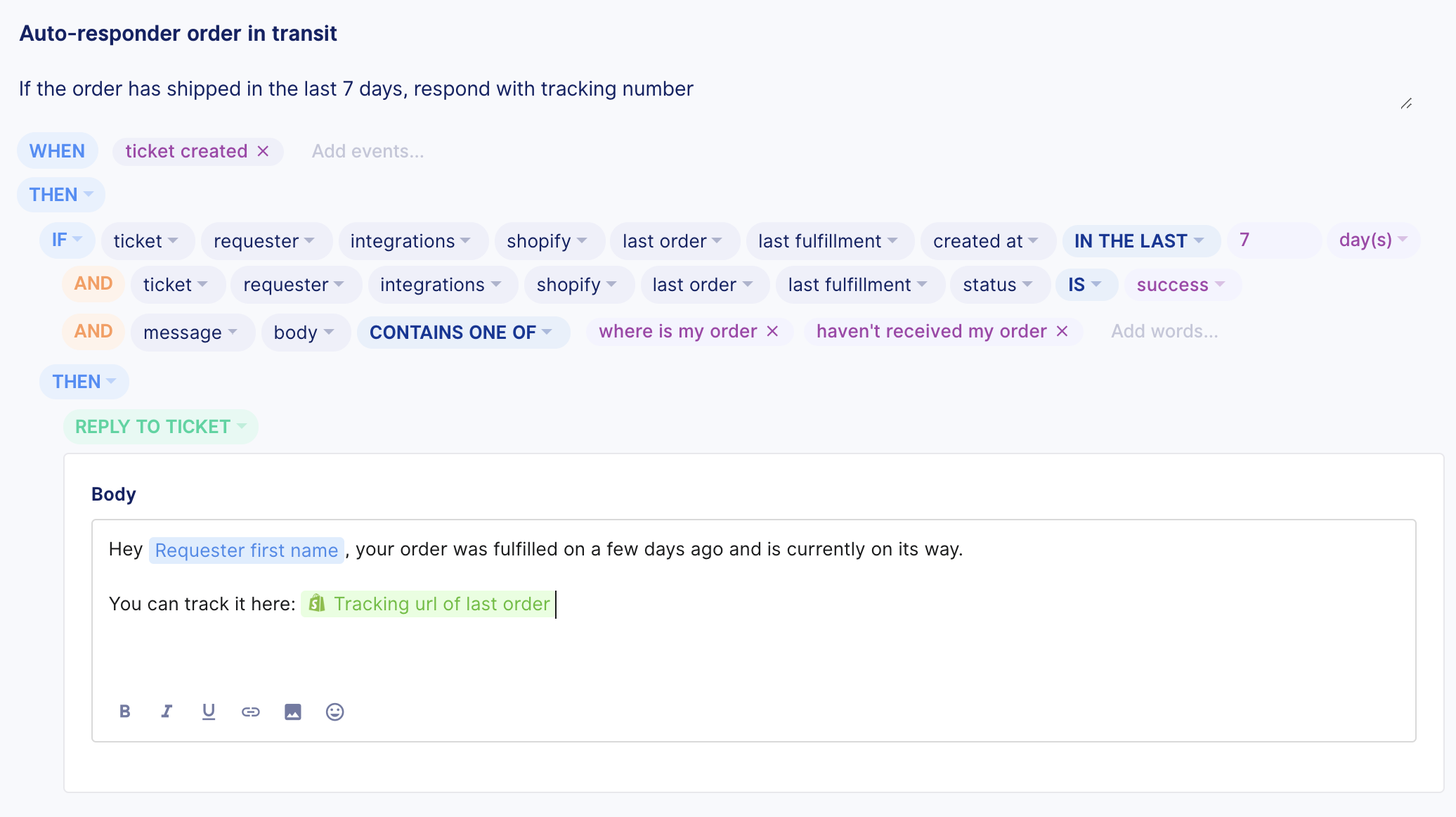Open 'shopify' dropdown in first AND row
Image resolution: width=1456 pixels, height=817 pixels.
pos(578,285)
